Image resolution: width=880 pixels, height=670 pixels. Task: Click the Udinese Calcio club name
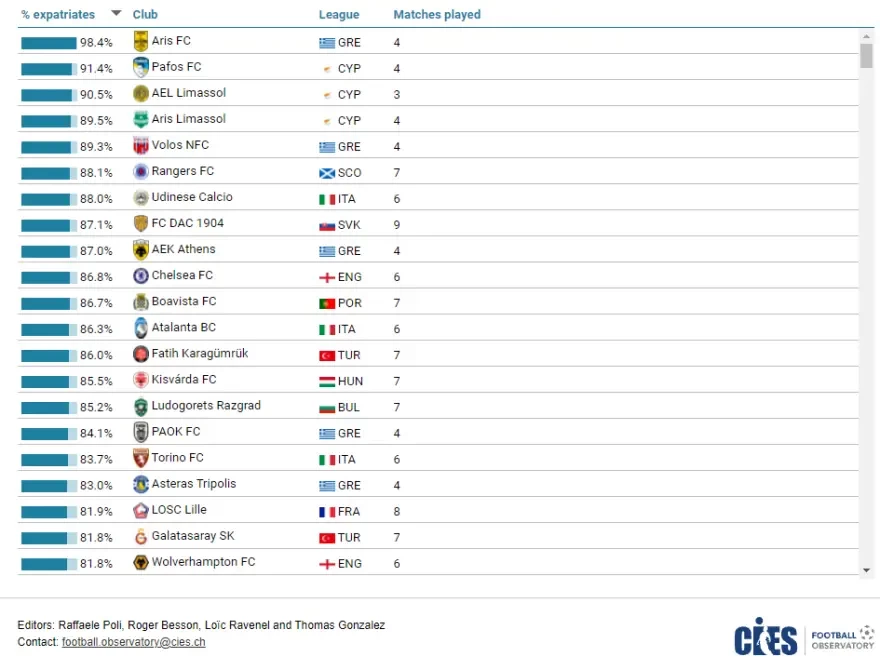[192, 198]
